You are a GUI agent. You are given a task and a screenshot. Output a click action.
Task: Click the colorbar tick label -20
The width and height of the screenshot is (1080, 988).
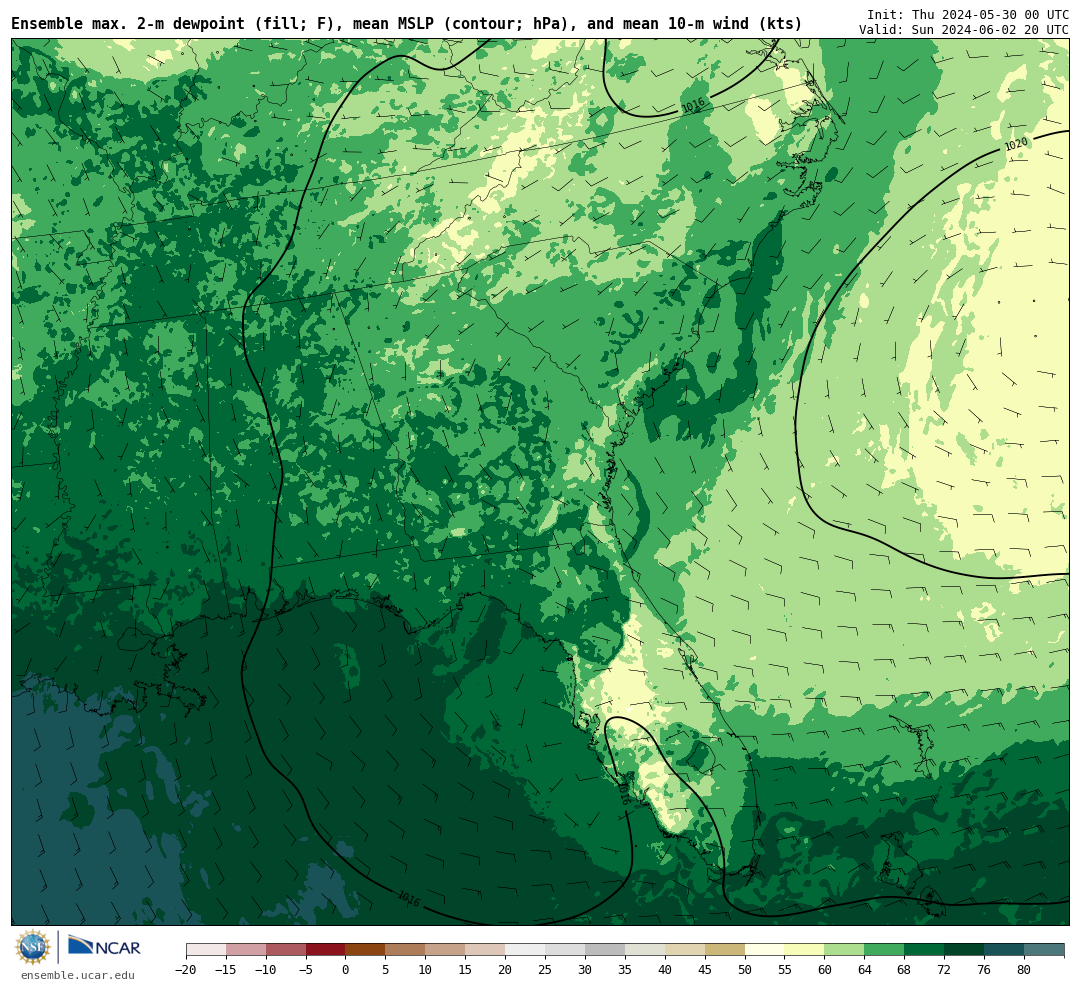click(x=186, y=970)
